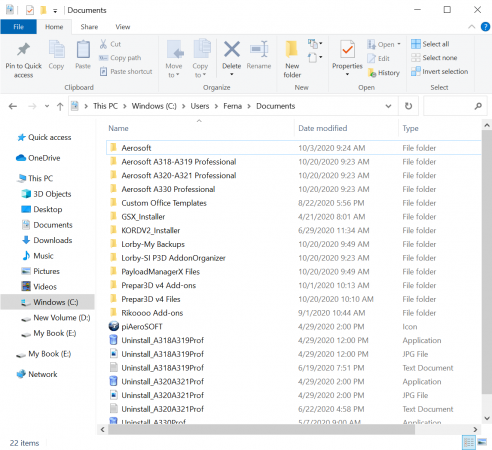This screenshot has height=450, width=492.
Task: Refresh the current folder
Action: click(408, 106)
